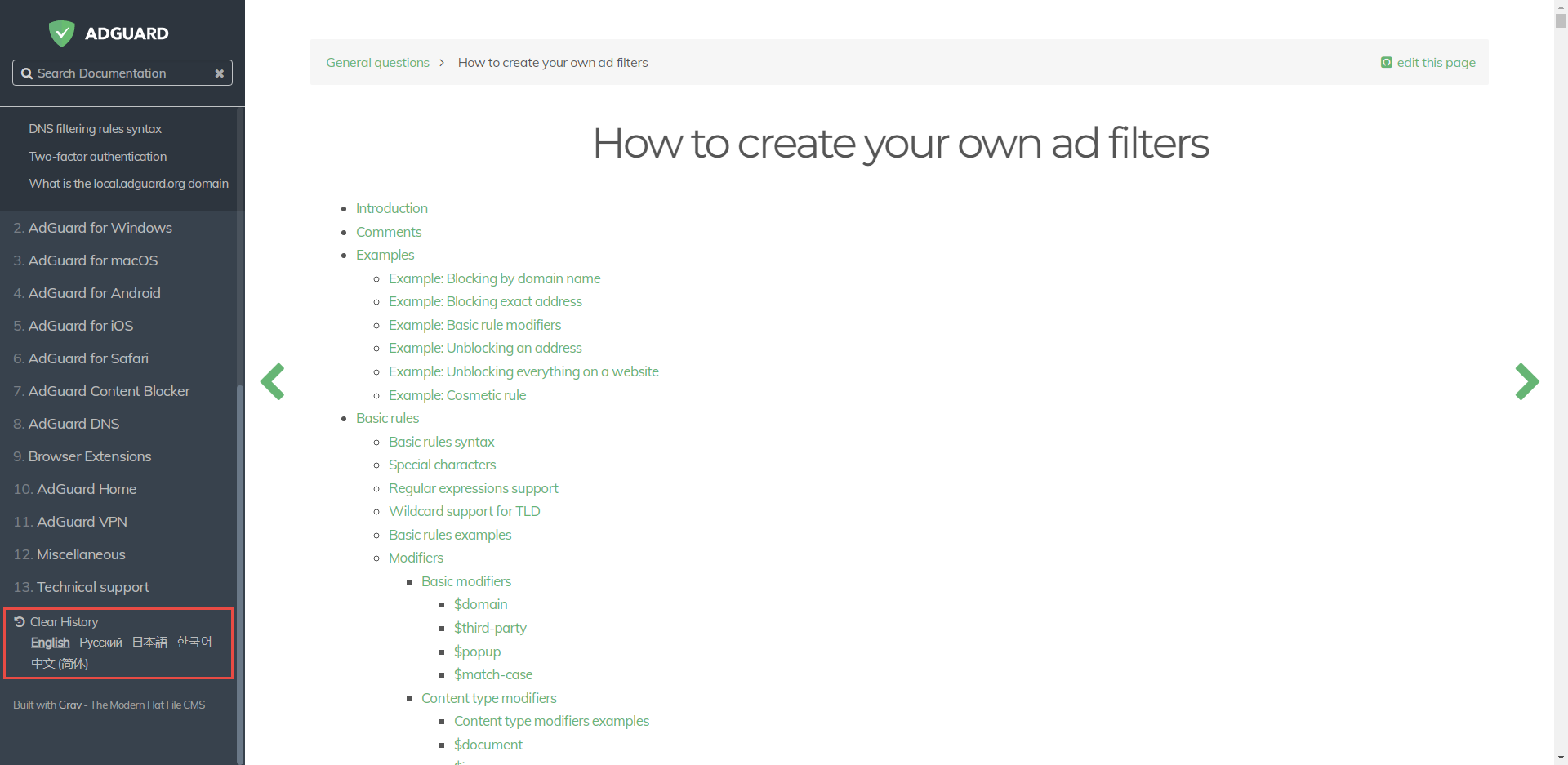Open Example: Blocking exact address
This screenshot has height=765, width=1568.
(x=485, y=301)
